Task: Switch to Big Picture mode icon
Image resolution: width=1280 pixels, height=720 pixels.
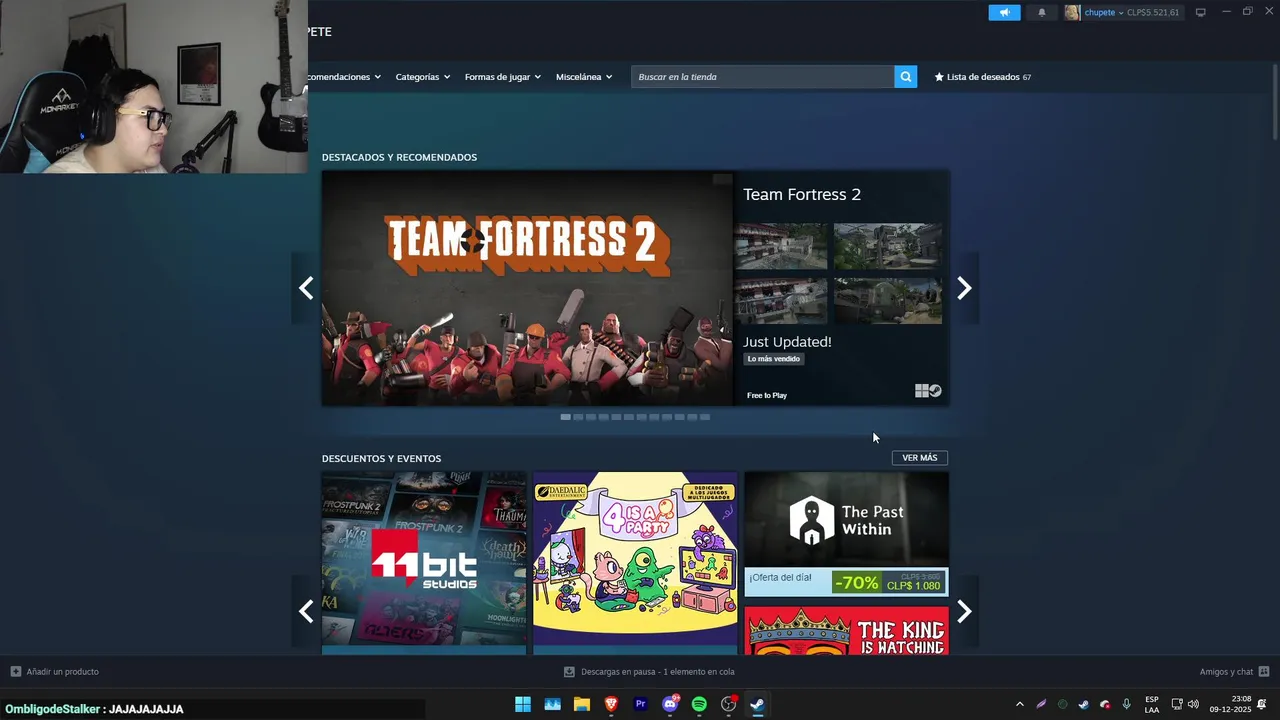Action: 1201,12
